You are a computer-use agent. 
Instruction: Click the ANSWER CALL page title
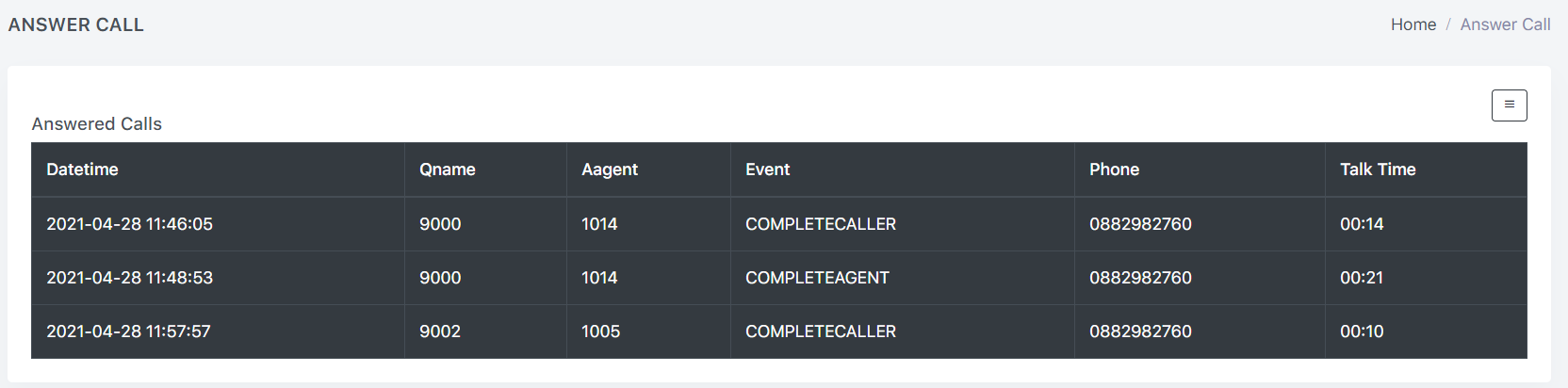coord(75,25)
